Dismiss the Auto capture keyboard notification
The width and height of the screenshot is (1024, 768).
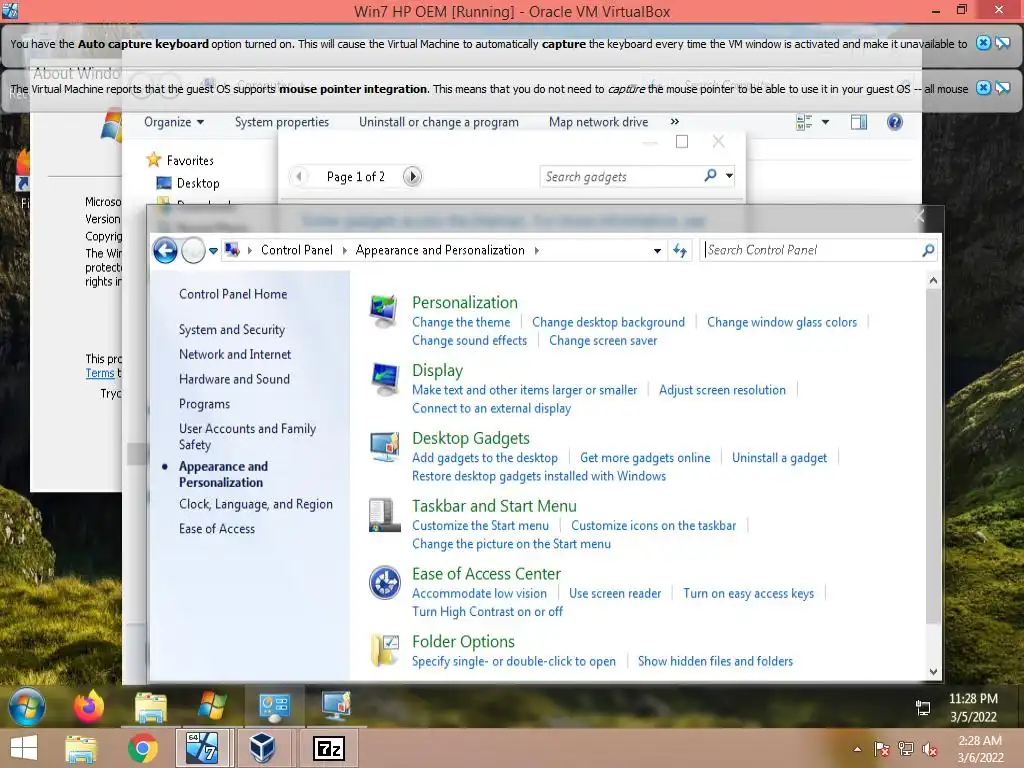983,43
